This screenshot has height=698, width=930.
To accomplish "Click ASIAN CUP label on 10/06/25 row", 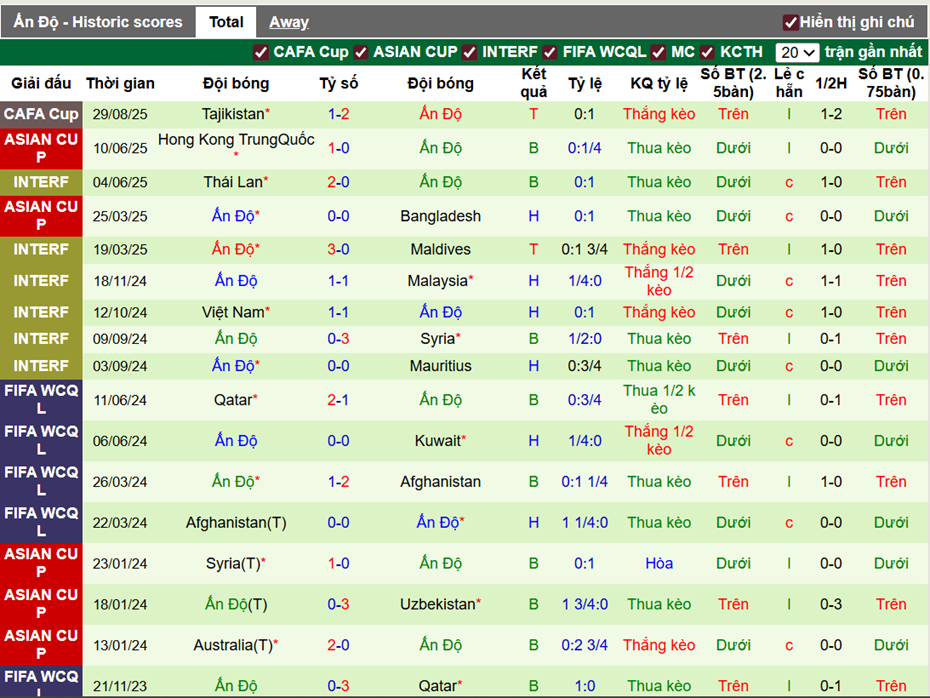I will [x=41, y=148].
